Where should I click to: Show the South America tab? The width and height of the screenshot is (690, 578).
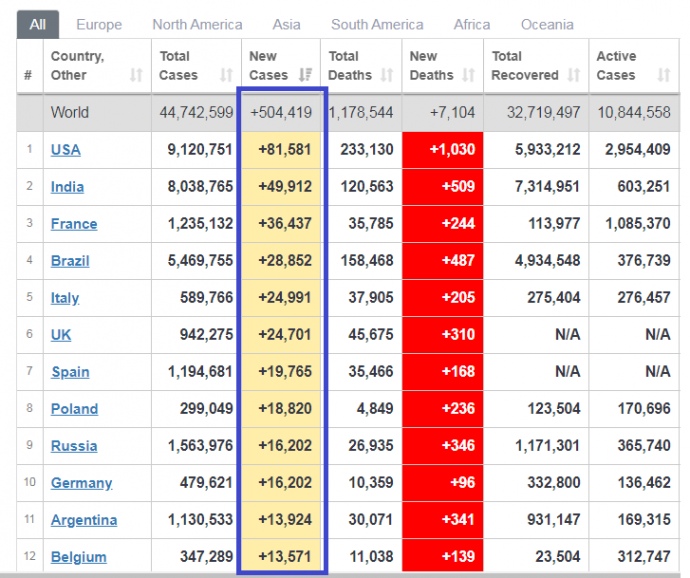[x=377, y=24]
